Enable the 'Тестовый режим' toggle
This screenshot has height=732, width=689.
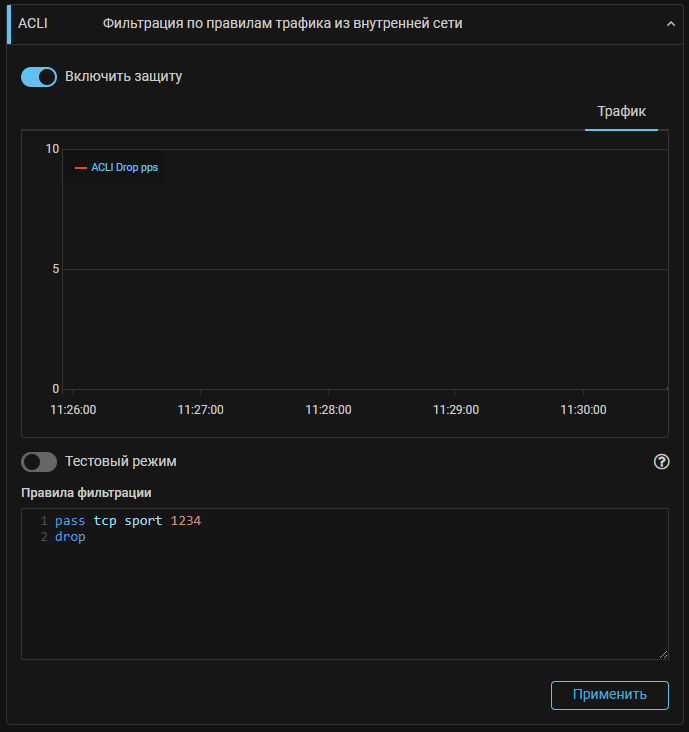click(39, 462)
